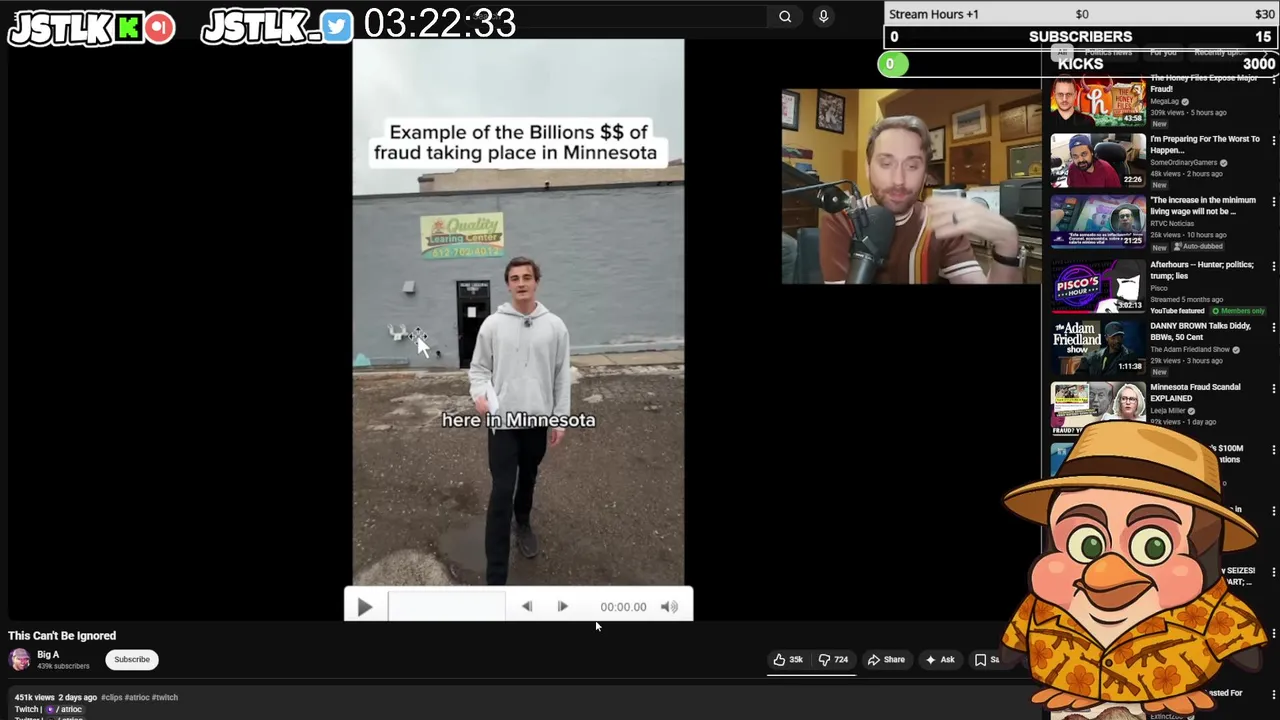1280x720 pixels.
Task: Click the #atrioc hashtag
Action: 136,697
